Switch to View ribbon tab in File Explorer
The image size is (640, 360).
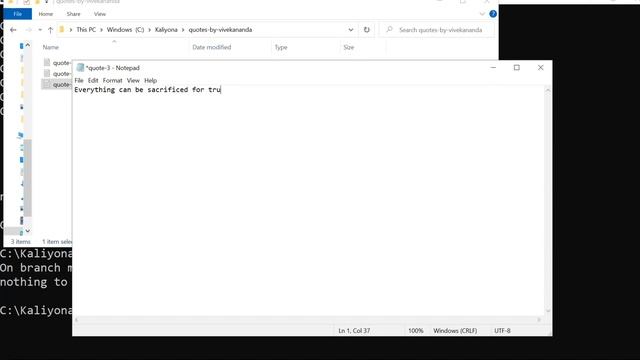click(100, 14)
